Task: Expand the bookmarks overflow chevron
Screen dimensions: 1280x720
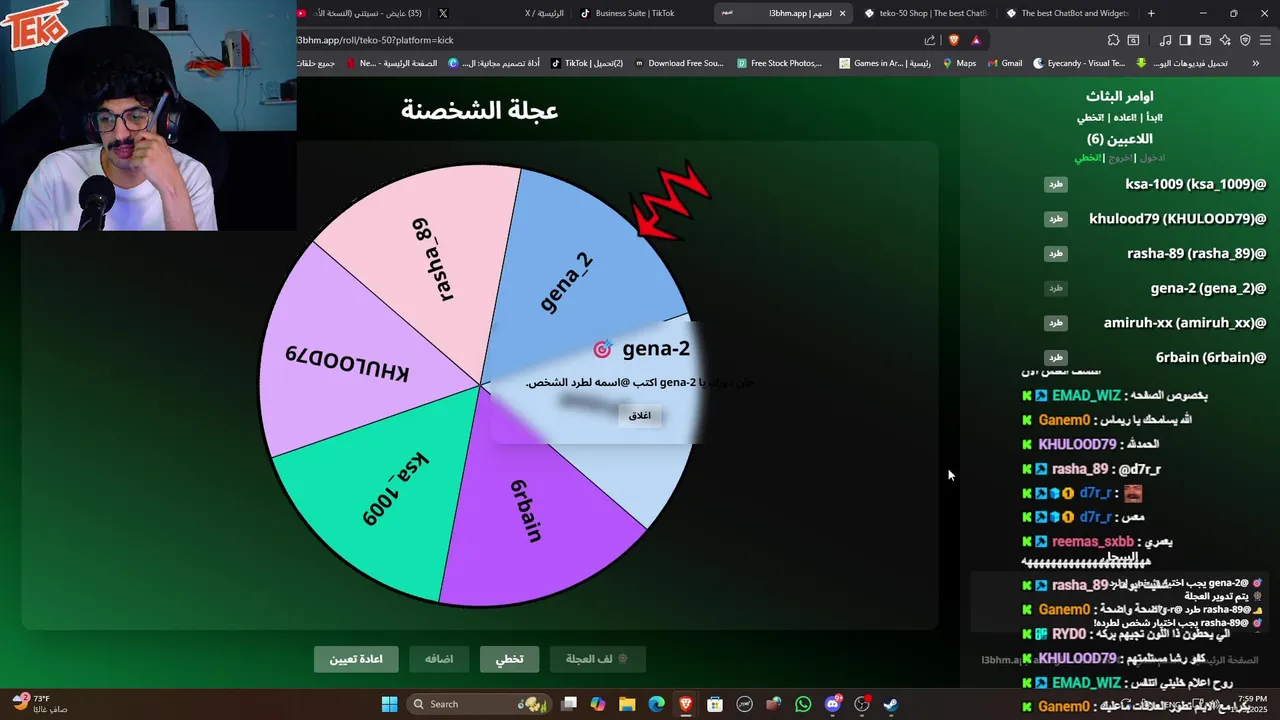Action: tap(1256, 63)
